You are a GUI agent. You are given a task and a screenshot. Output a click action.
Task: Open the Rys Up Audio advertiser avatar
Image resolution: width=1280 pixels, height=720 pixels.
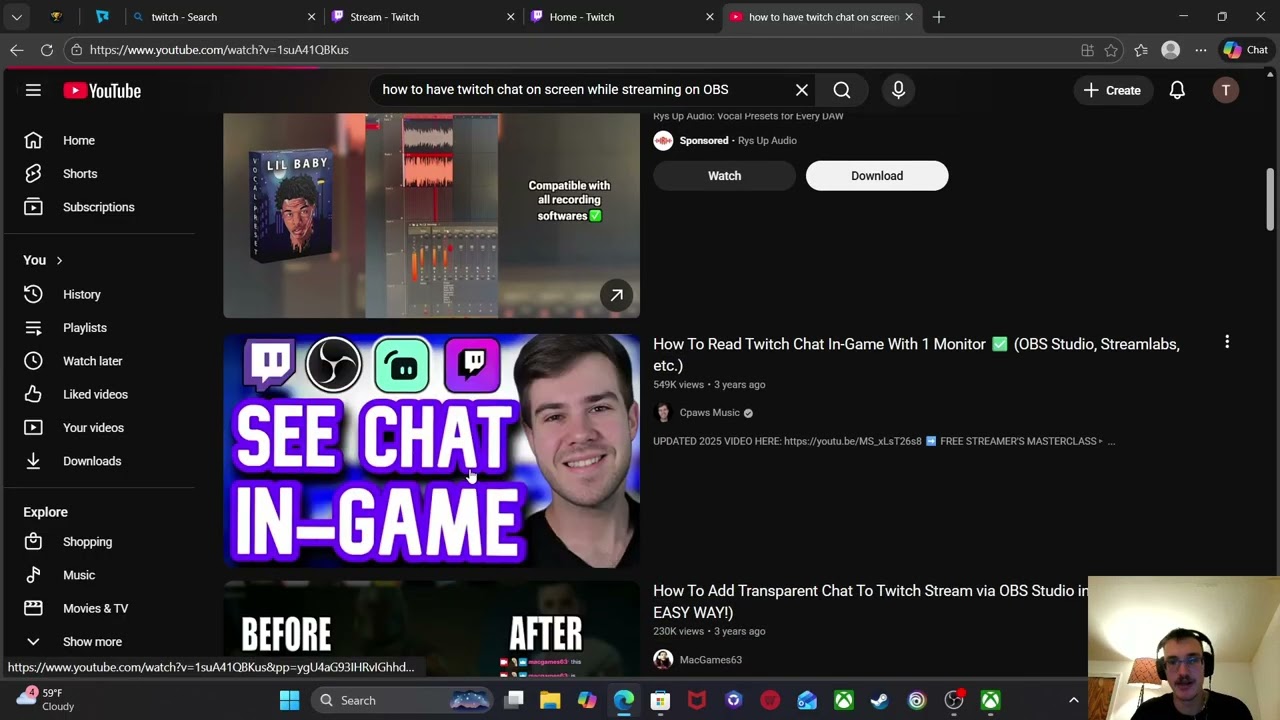click(x=663, y=141)
